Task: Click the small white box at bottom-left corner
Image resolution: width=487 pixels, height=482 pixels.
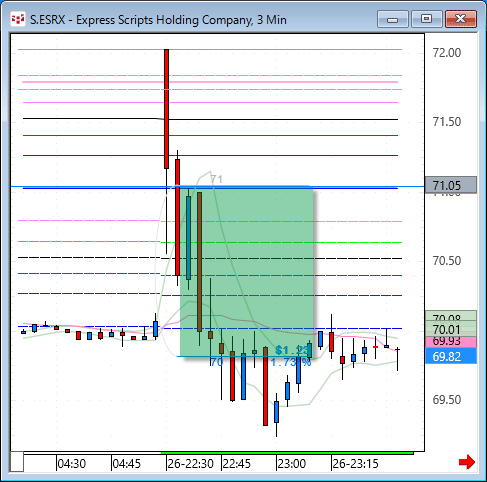Action: pos(16,462)
